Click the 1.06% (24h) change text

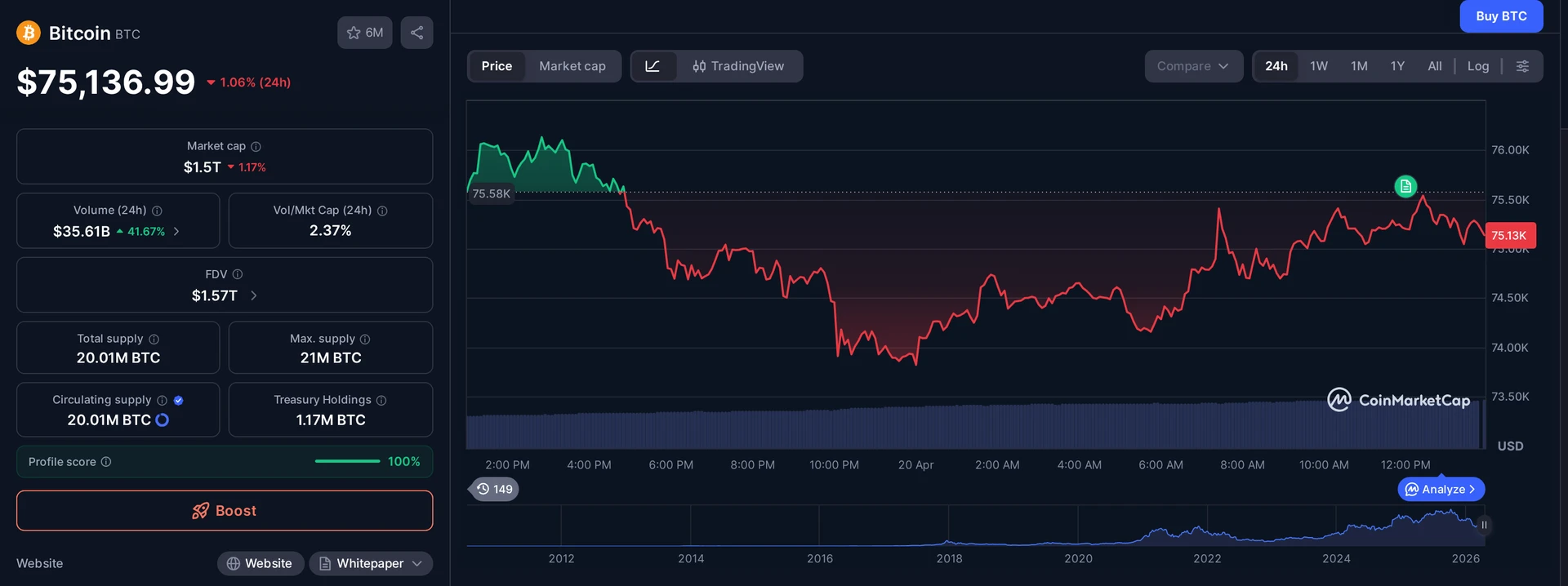coord(255,82)
